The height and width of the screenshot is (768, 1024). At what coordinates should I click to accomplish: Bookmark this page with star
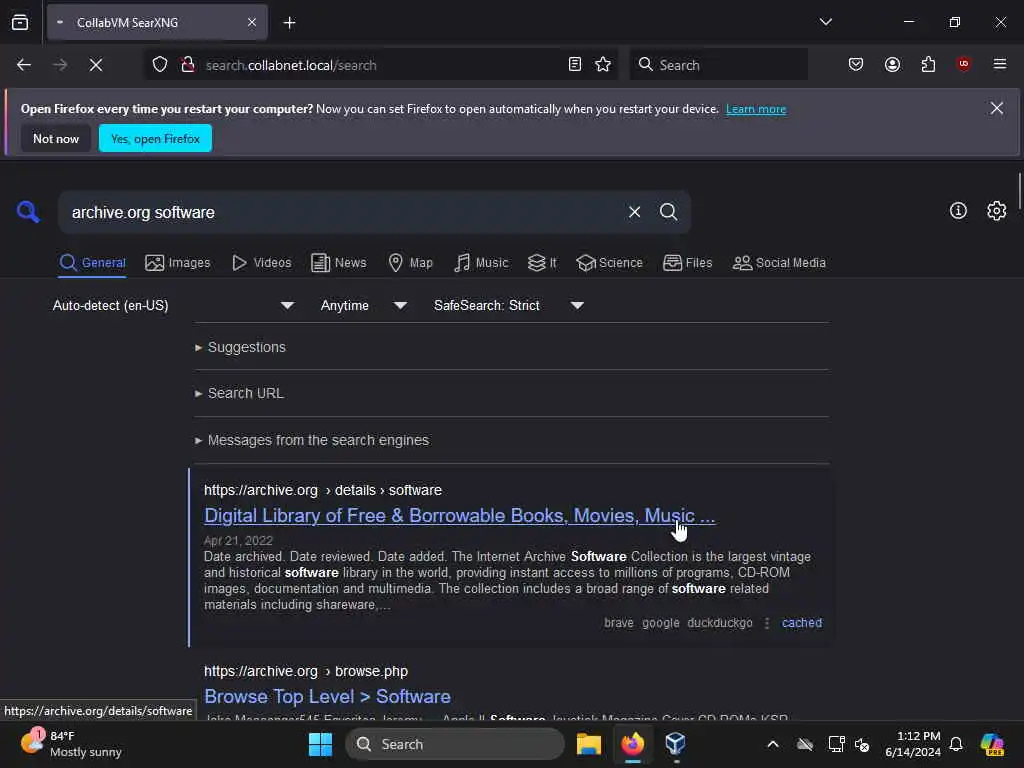click(x=603, y=64)
